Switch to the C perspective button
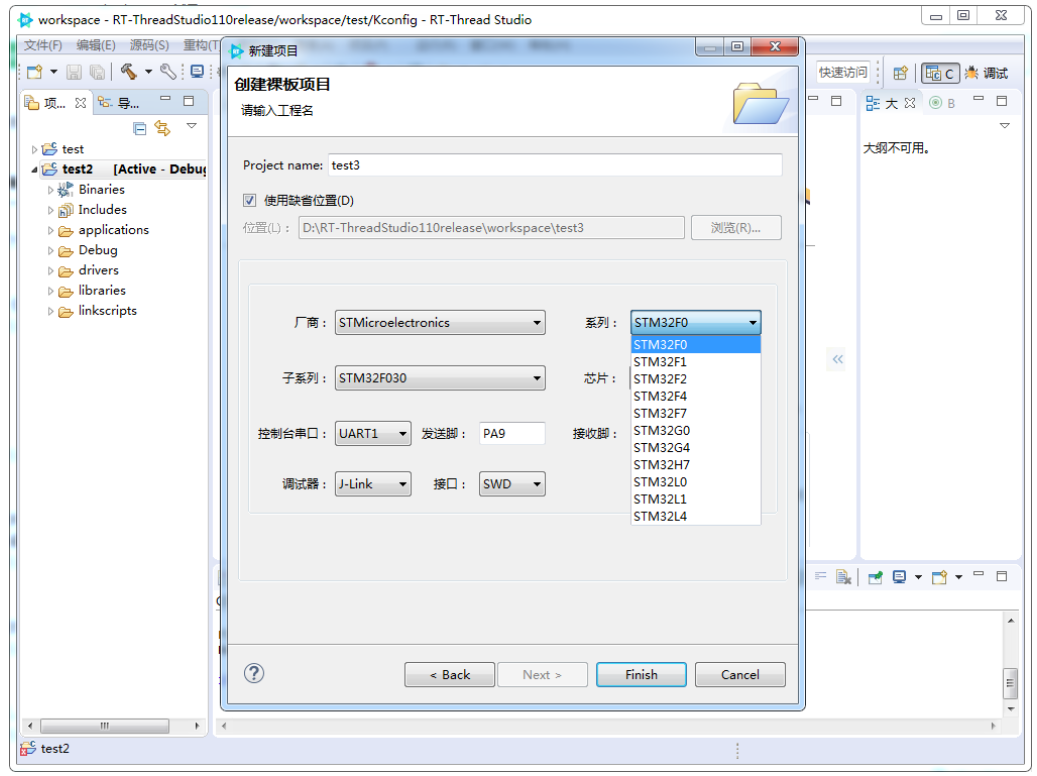The image size is (1037, 776). 940,73
